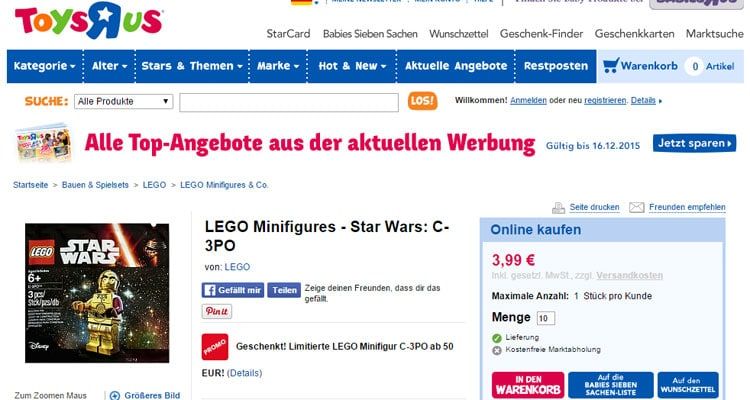Viewport: 750px width, 400px height.
Task: Click the IN DEN WARENKORB button
Action: [528, 385]
